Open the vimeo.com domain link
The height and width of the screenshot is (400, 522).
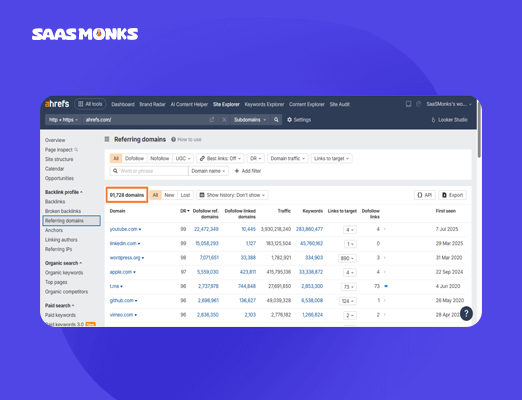(121, 315)
